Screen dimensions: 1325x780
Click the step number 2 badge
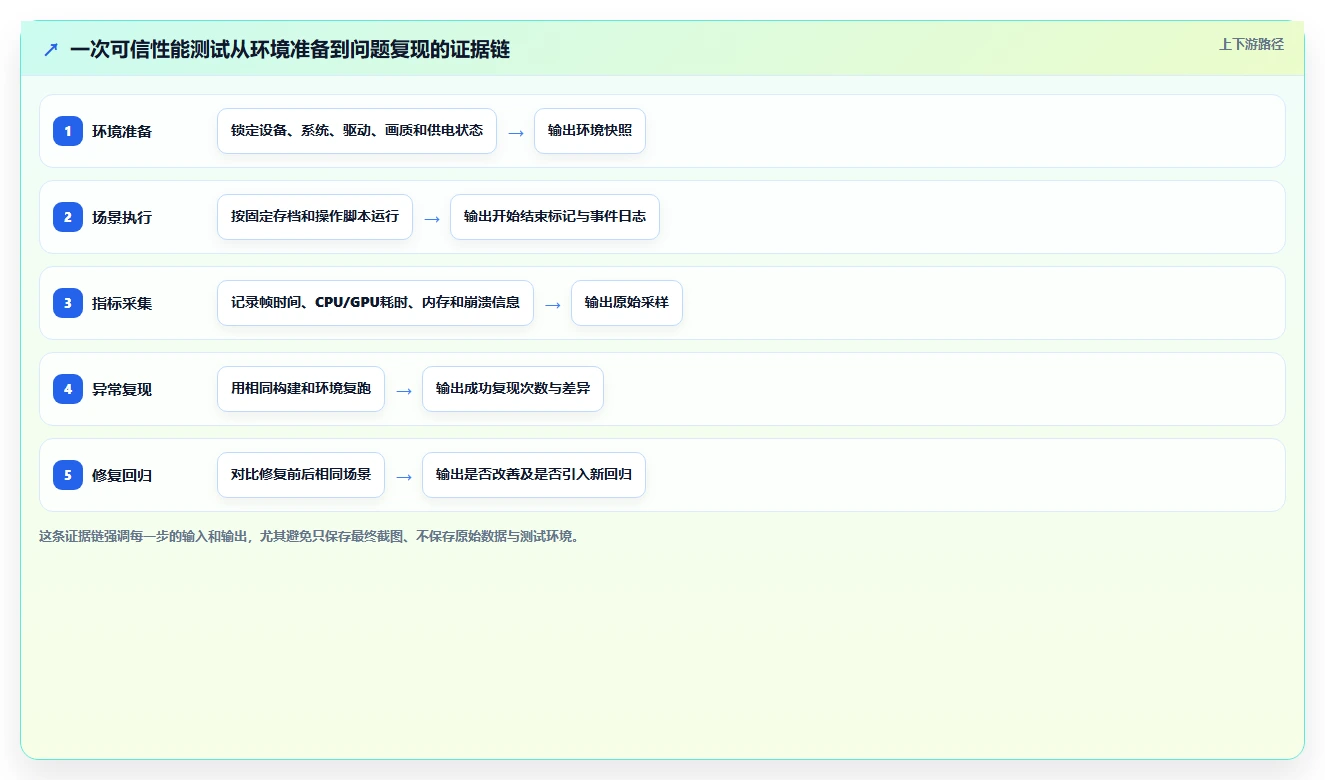(x=68, y=217)
